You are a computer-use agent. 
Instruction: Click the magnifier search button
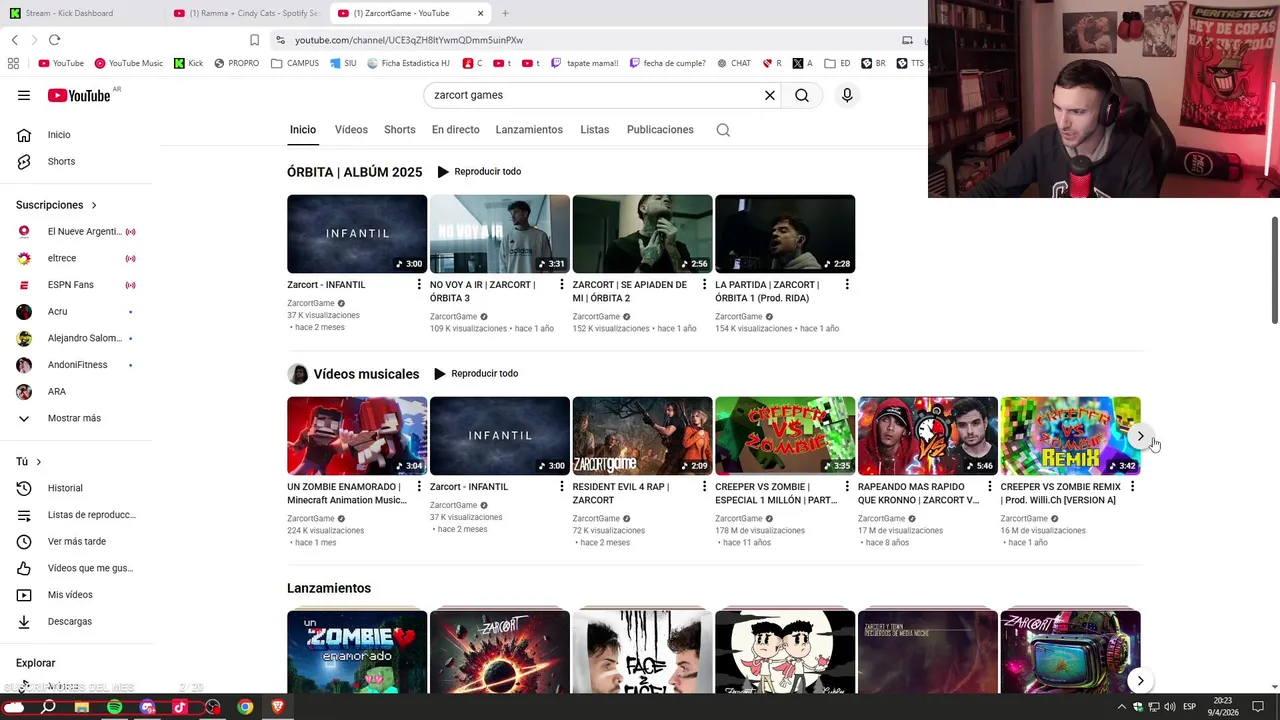coord(802,95)
